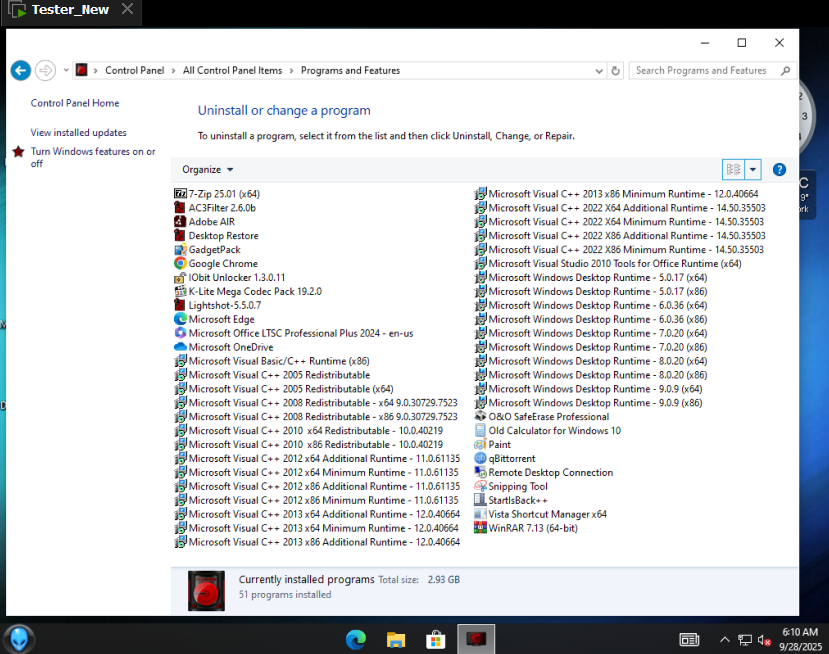Image resolution: width=829 pixels, height=654 pixels.
Task: Click the K-Lite Mega Codec Pack icon
Action: [x=180, y=291]
